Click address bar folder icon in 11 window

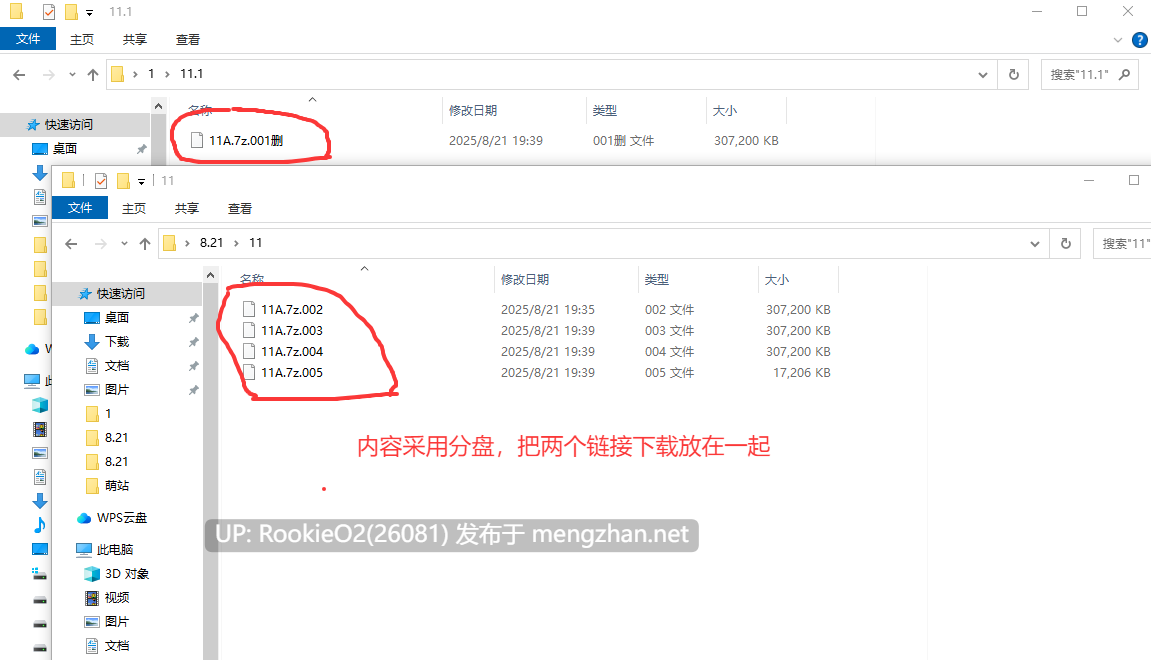(x=170, y=243)
